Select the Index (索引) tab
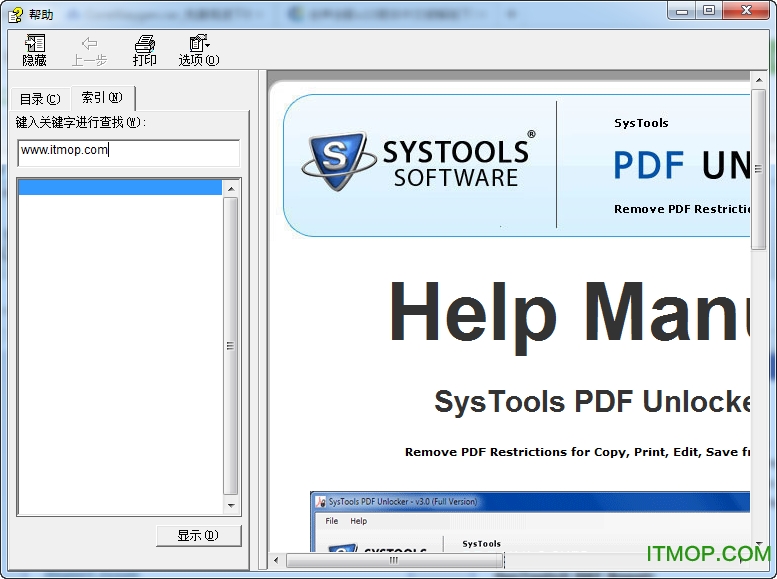 (x=102, y=97)
